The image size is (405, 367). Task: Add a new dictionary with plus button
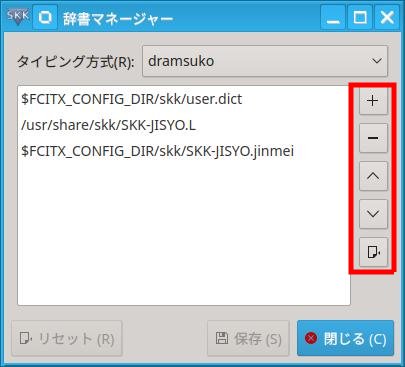373,101
